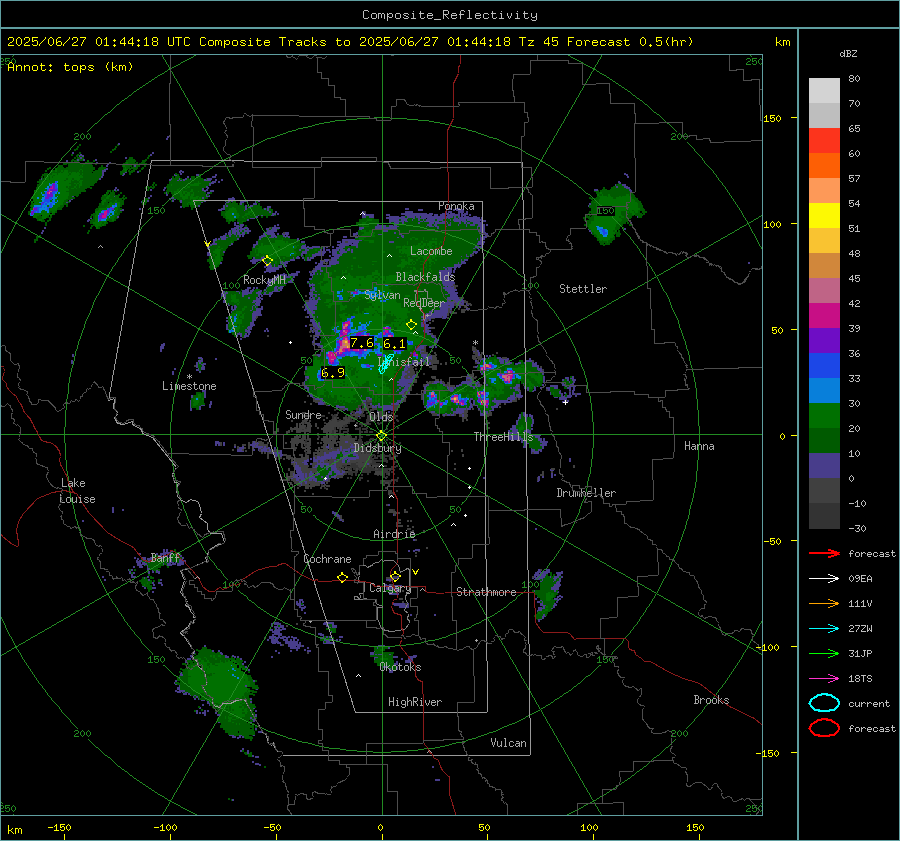Select the 6.1 storm top label
900x841 pixels.
pos(394,344)
